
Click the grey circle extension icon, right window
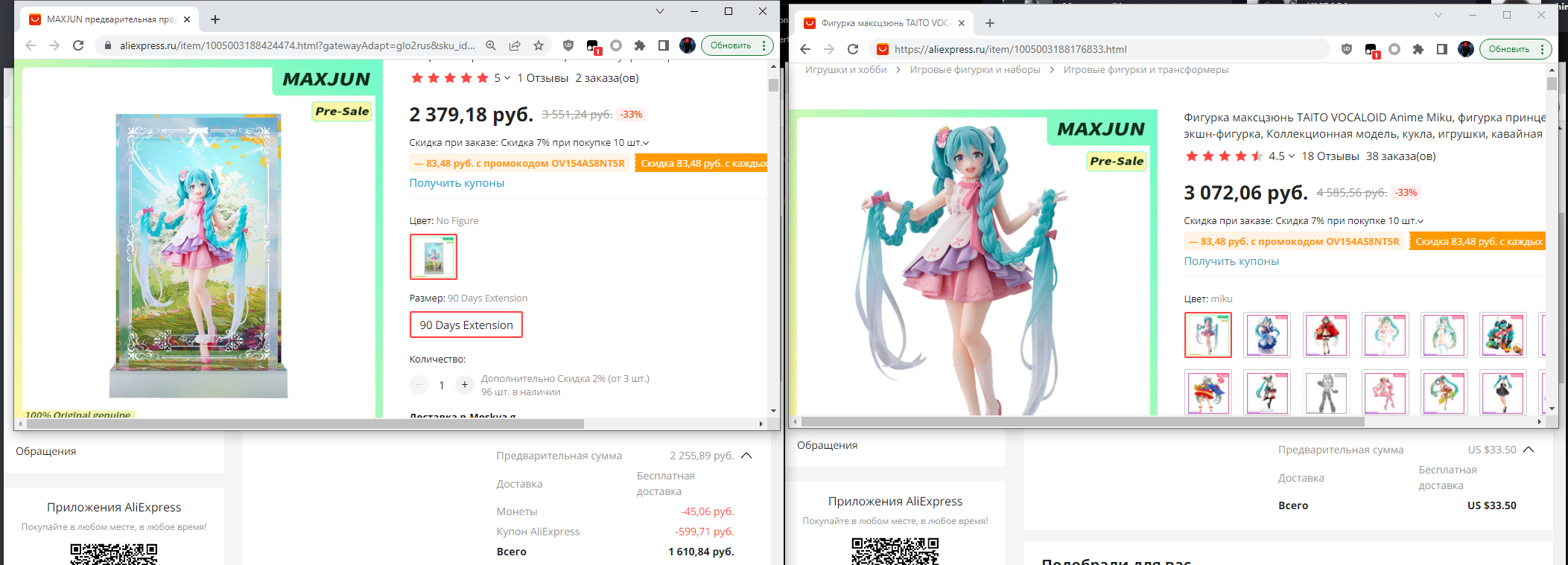pyautogui.click(x=1394, y=49)
